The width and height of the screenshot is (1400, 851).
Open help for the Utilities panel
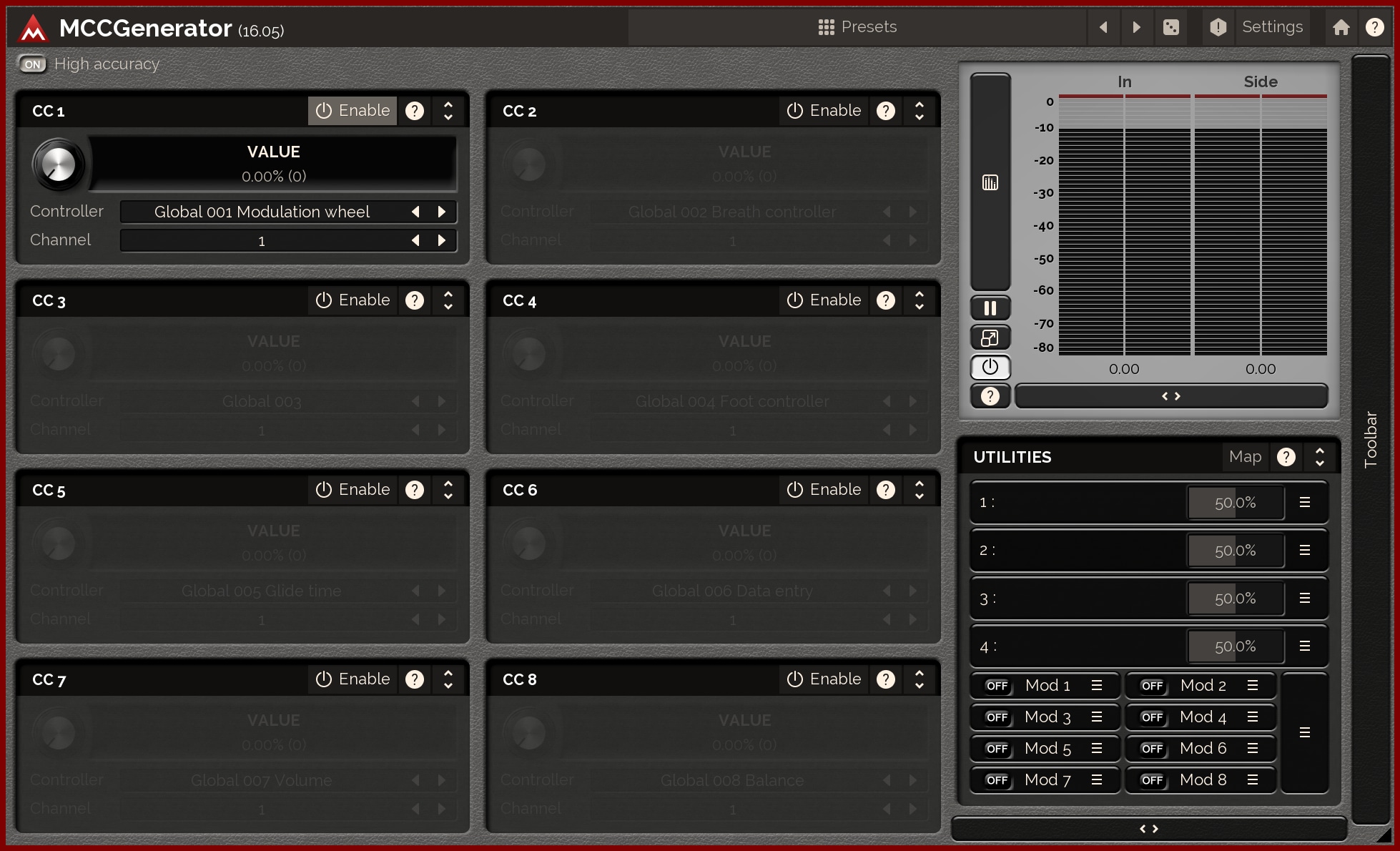[x=1286, y=457]
